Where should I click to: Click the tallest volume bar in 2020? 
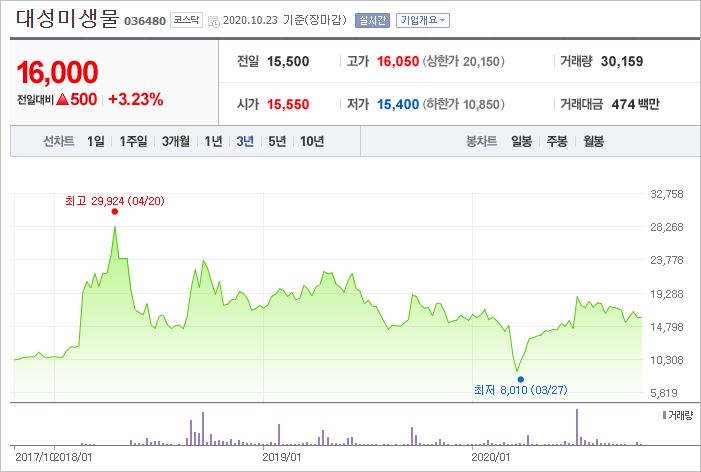click(x=577, y=427)
